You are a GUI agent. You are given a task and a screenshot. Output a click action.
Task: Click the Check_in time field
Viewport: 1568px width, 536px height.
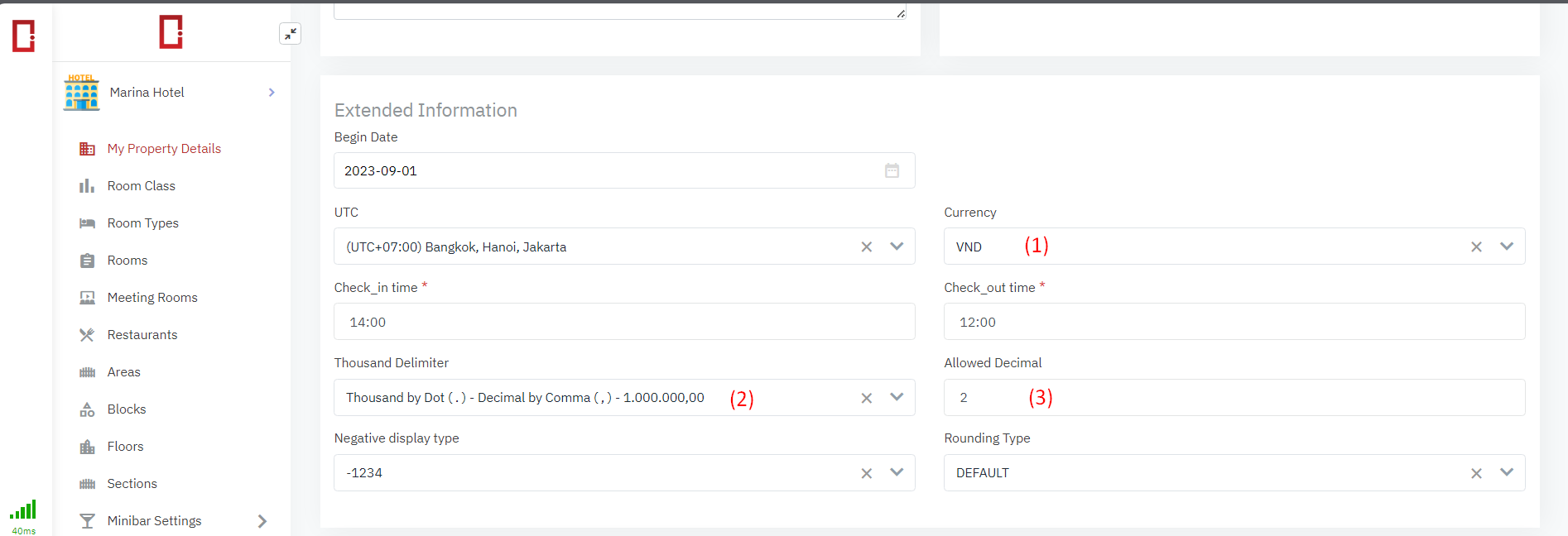coord(623,322)
